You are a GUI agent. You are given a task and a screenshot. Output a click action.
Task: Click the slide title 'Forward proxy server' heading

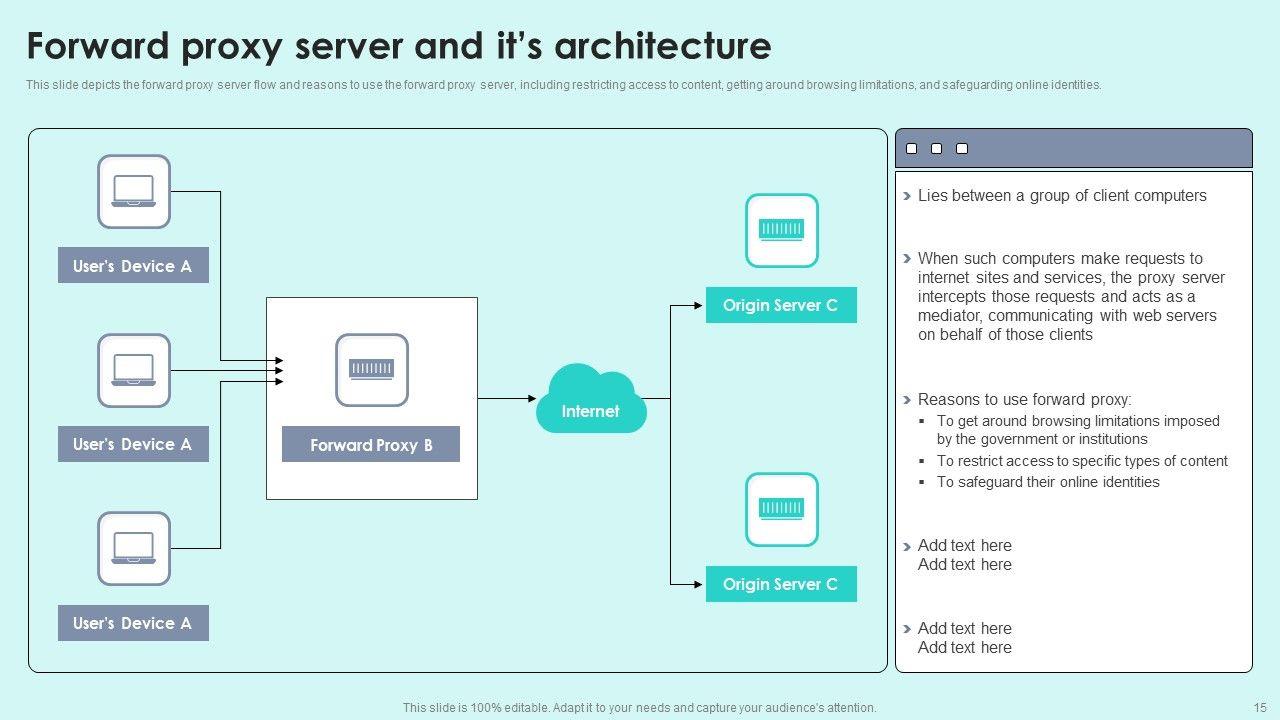point(399,47)
